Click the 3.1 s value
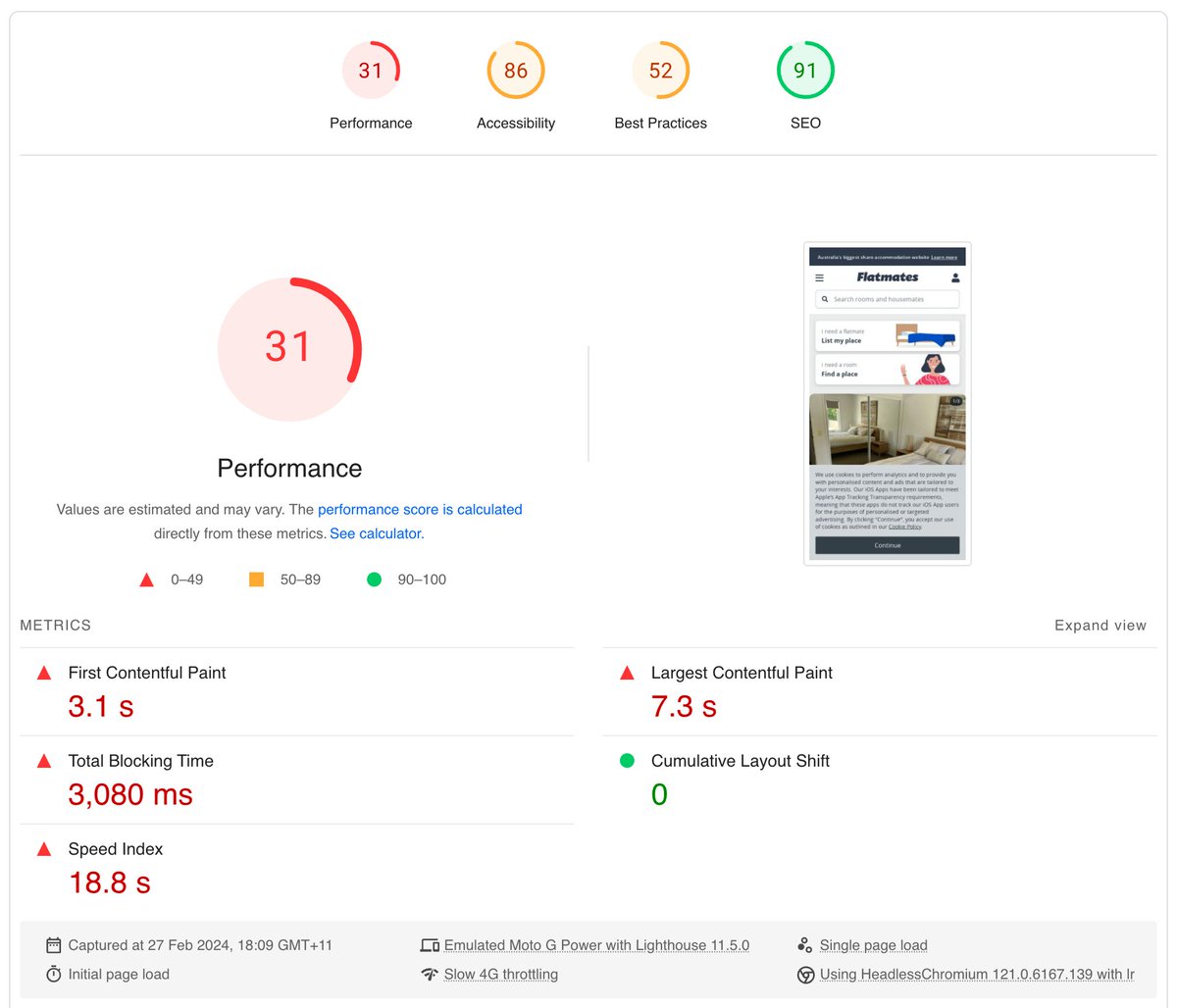The image size is (1177, 1008). coord(101,706)
